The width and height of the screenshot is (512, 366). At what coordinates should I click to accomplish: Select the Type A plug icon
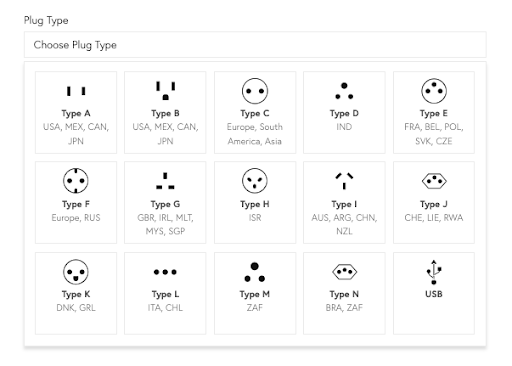click(76, 91)
